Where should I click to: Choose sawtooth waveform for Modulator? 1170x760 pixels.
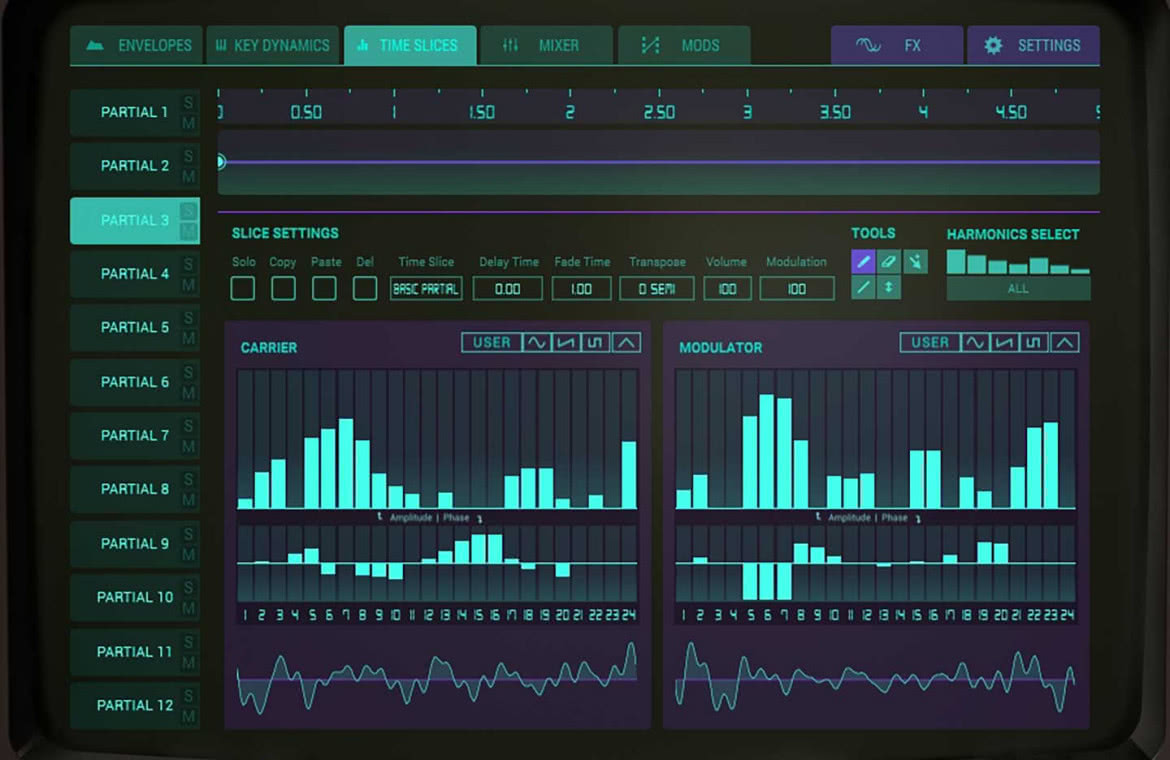[1005, 342]
